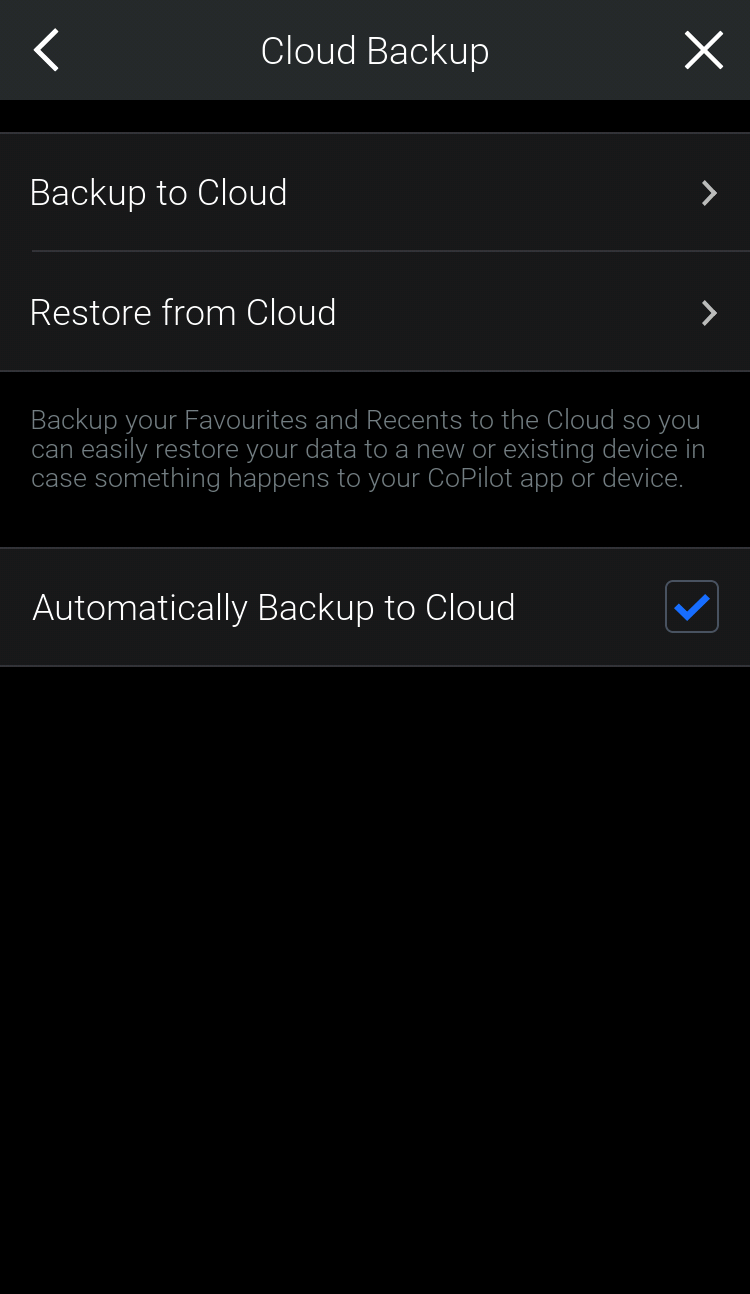Close the Cloud Backup screen with X

click(x=703, y=50)
